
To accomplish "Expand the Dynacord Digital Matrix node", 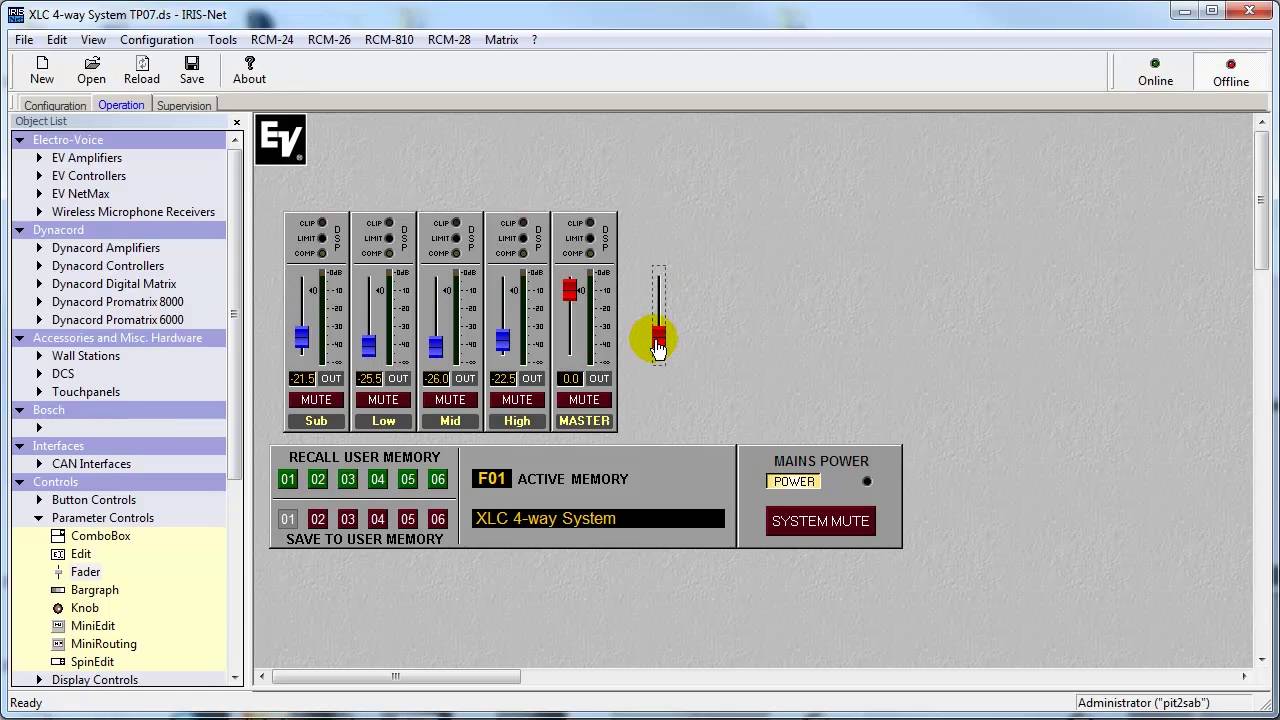I will coord(39,284).
